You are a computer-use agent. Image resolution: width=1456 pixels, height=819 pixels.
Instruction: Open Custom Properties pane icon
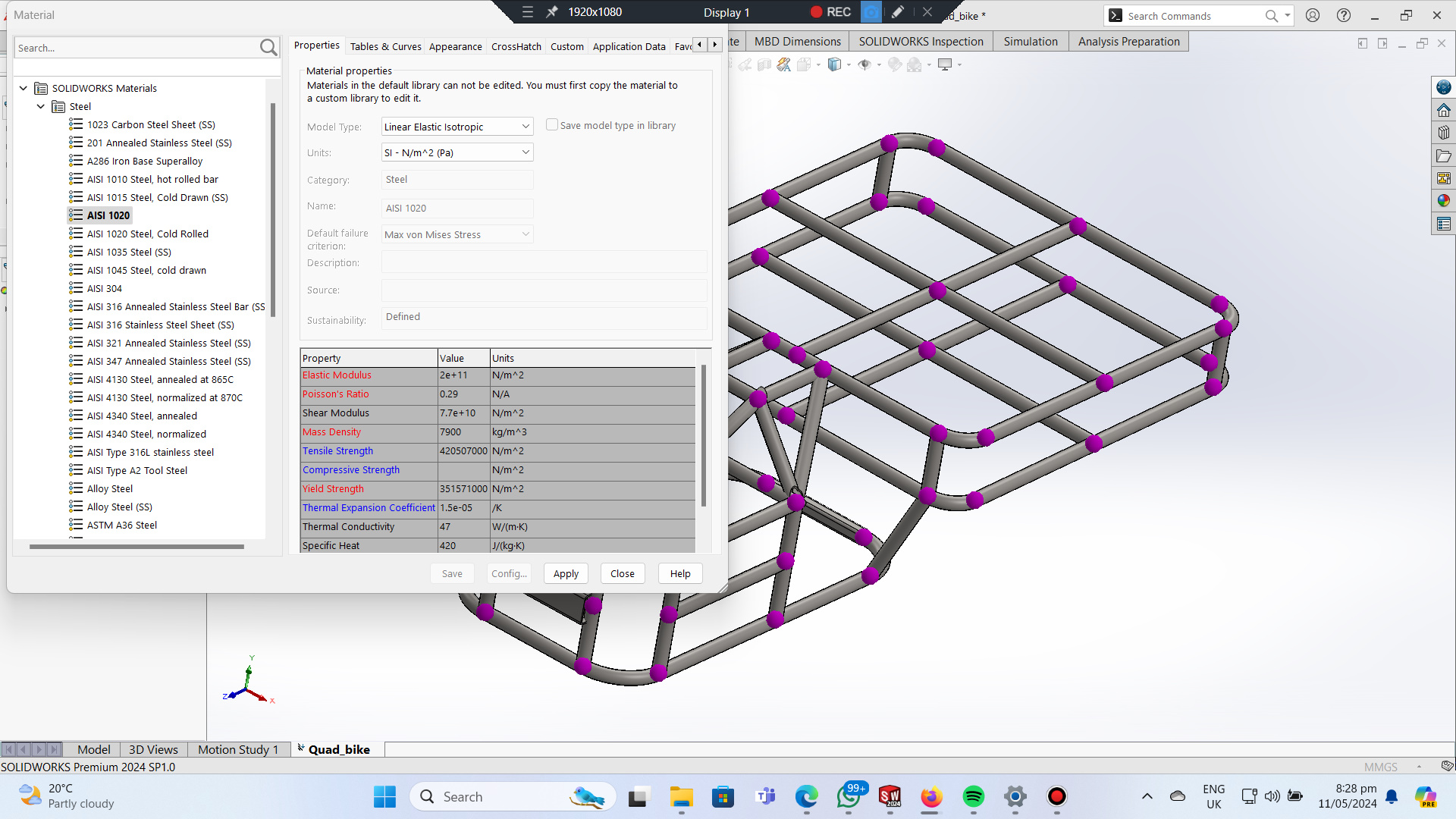click(x=1443, y=224)
